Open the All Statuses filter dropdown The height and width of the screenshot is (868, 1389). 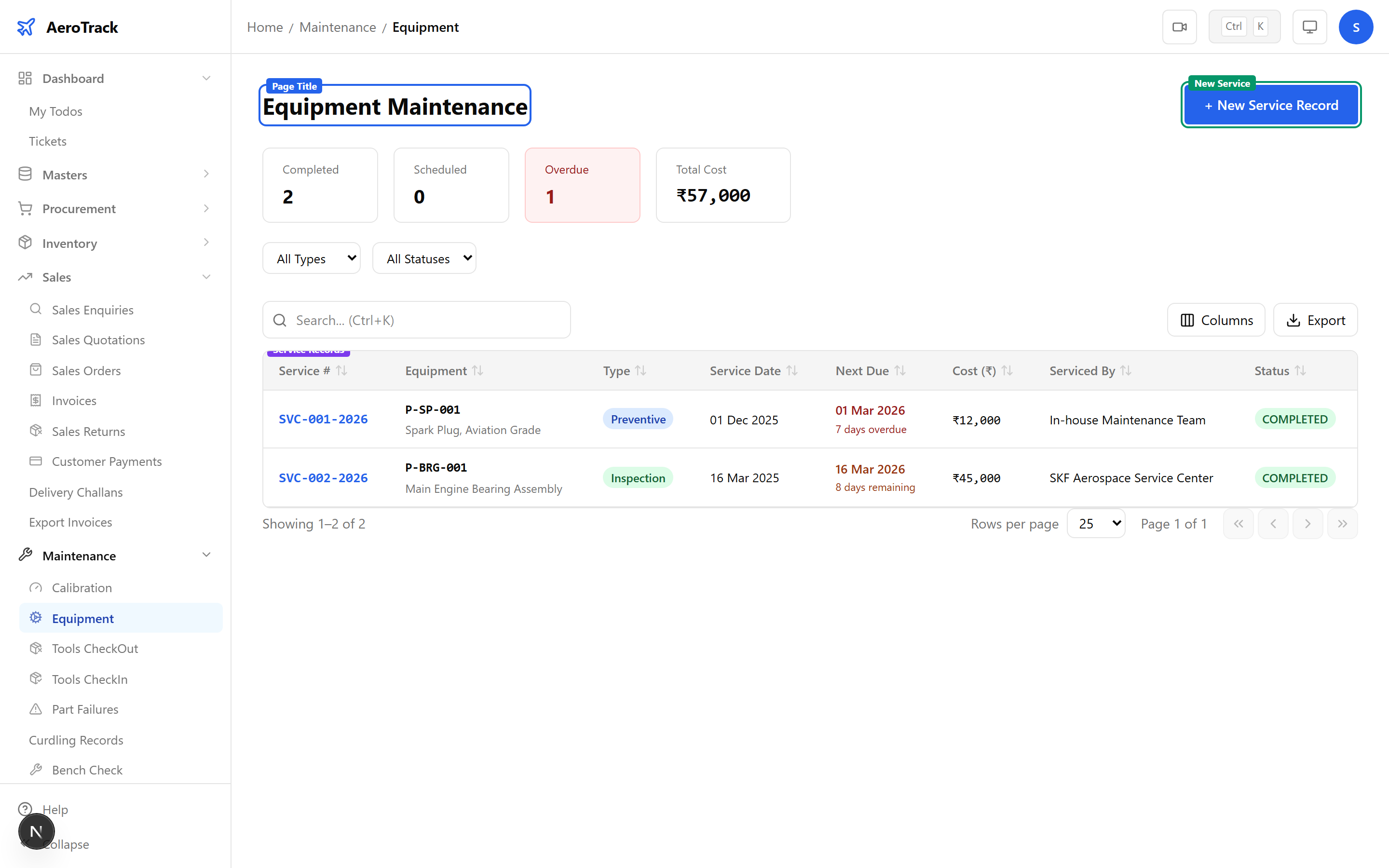coord(424,258)
